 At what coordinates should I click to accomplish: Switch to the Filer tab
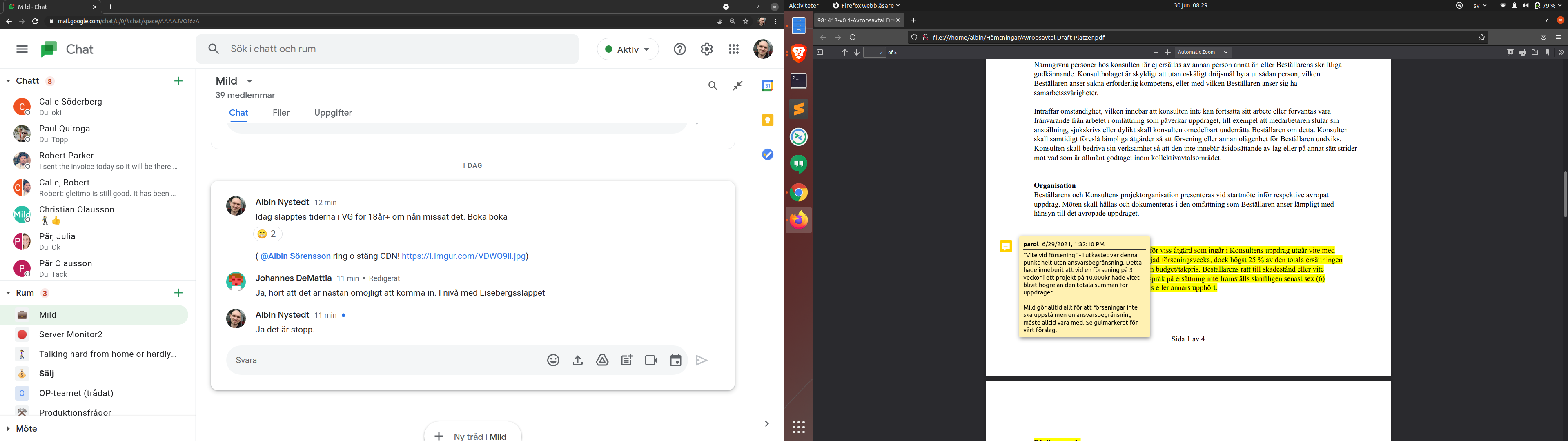pos(281,113)
